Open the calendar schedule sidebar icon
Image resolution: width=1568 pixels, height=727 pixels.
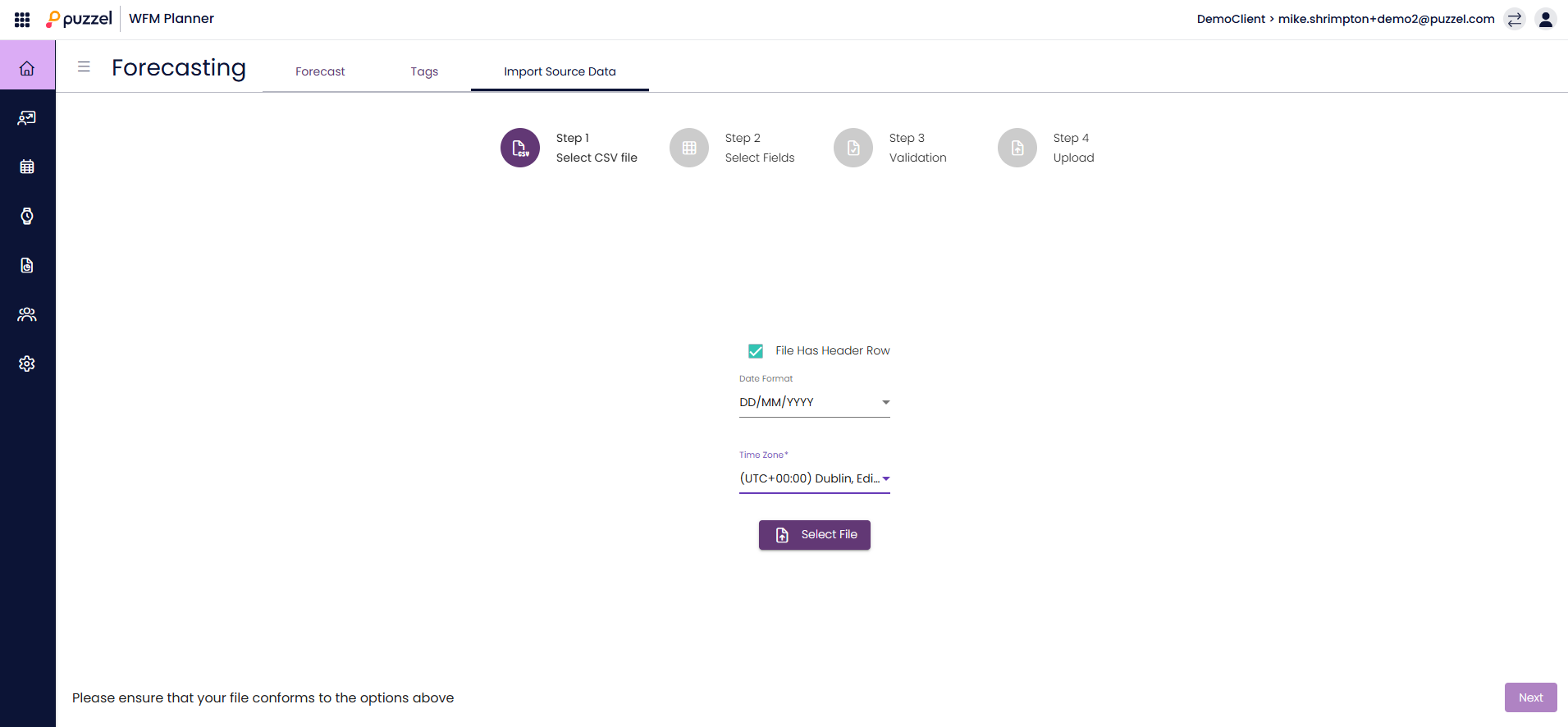(x=27, y=167)
